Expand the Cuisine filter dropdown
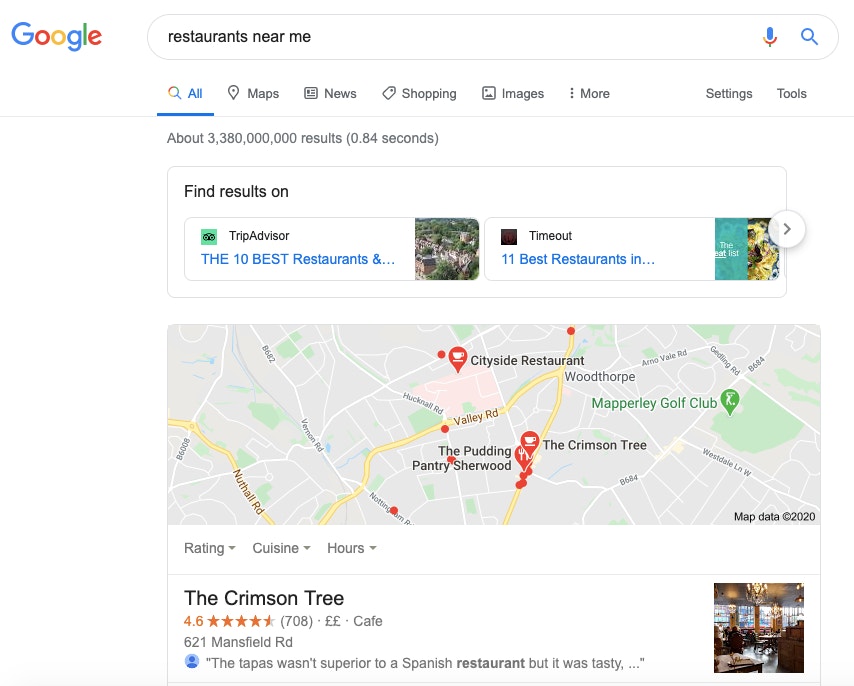Image resolution: width=854 pixels, height=686 pixels. pyautogui.click(x=281, y=548)
